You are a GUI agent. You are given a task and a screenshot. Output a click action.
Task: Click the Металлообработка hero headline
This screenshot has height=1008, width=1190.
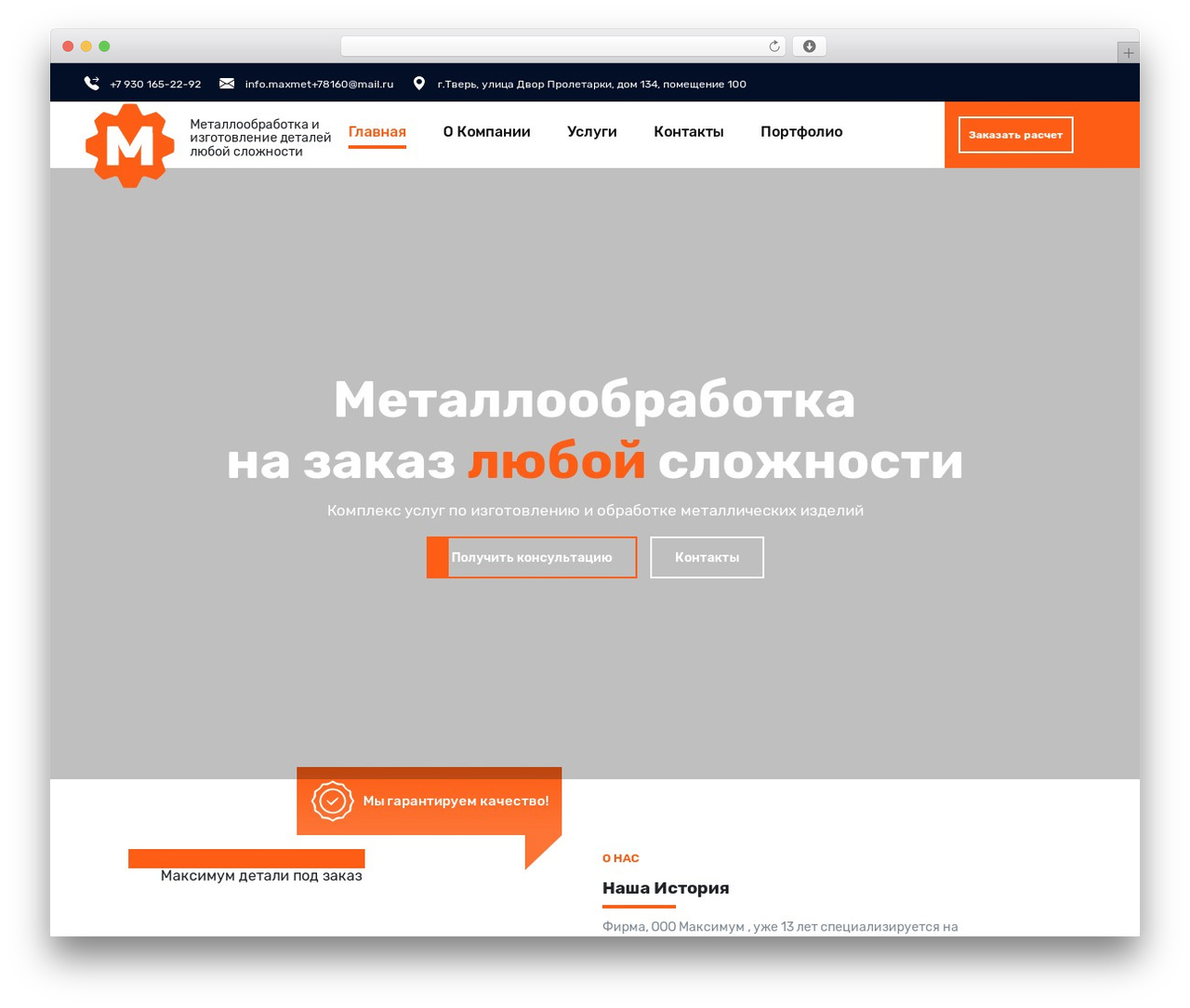pos(595,400)
